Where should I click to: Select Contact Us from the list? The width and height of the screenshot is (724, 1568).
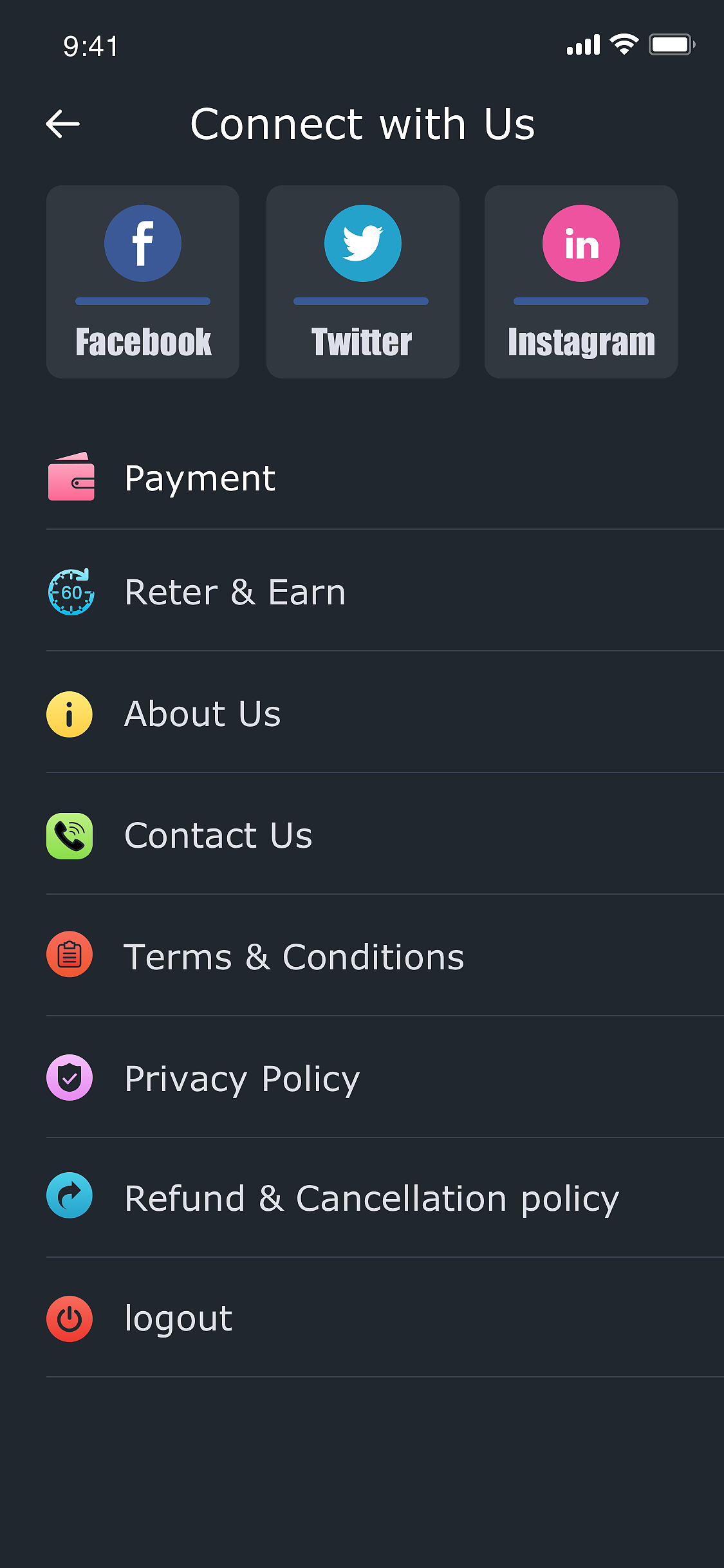pyautogui.click(x=218, y=835)
